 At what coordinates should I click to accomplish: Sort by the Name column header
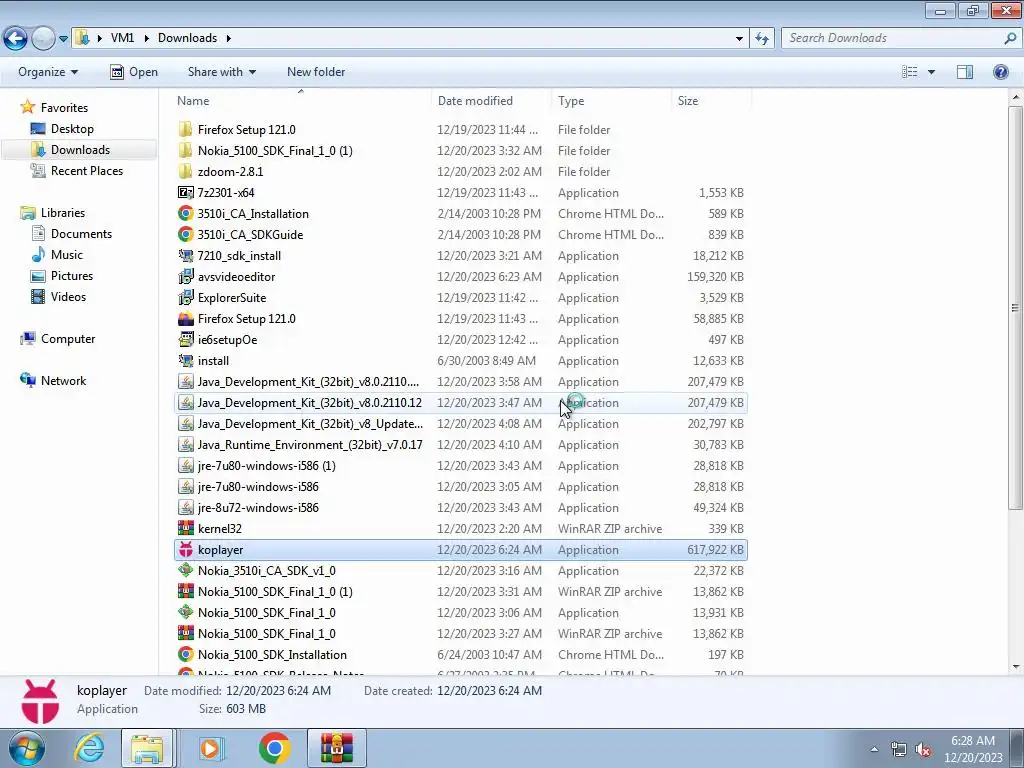coord(302,101)
